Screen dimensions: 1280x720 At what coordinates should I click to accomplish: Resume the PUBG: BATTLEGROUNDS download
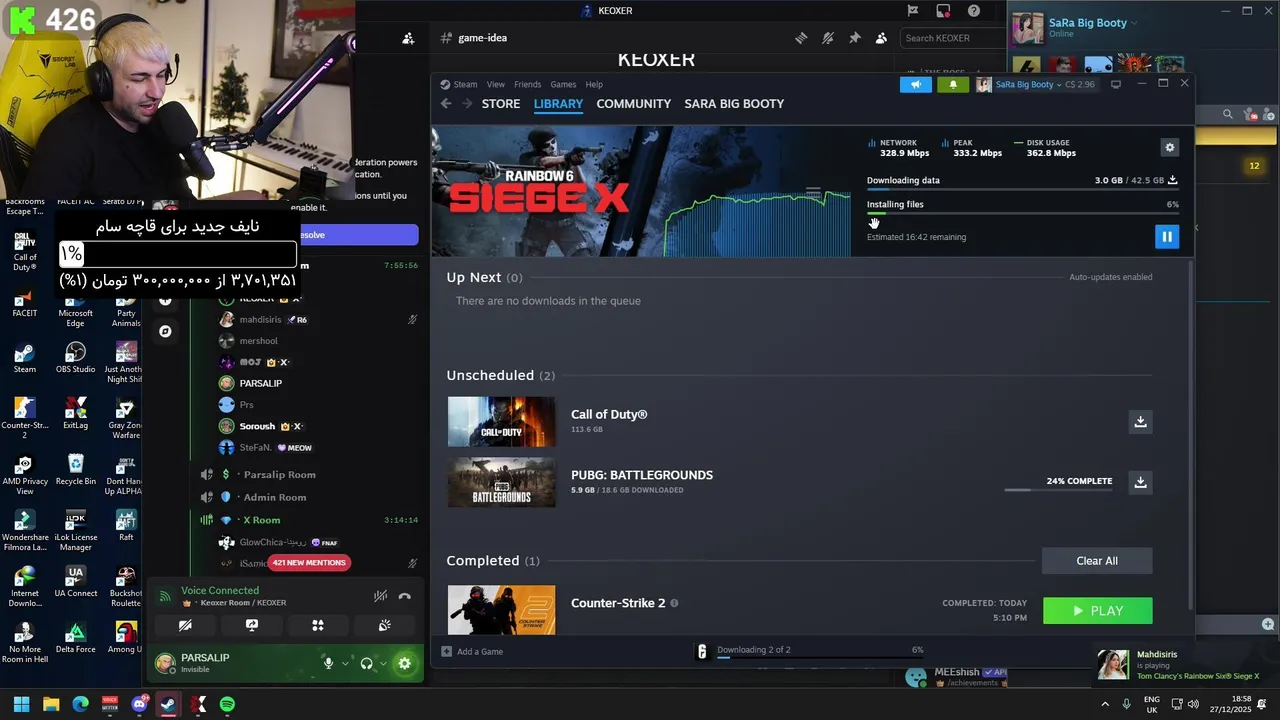[x=1140, y=482]
